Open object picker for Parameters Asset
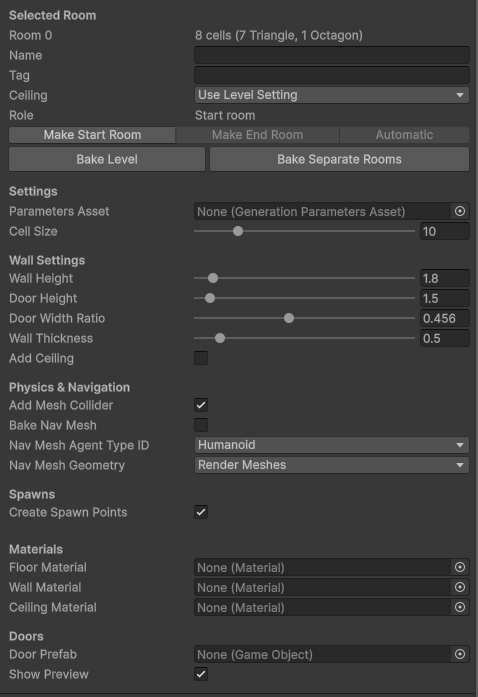 [460, 211]
